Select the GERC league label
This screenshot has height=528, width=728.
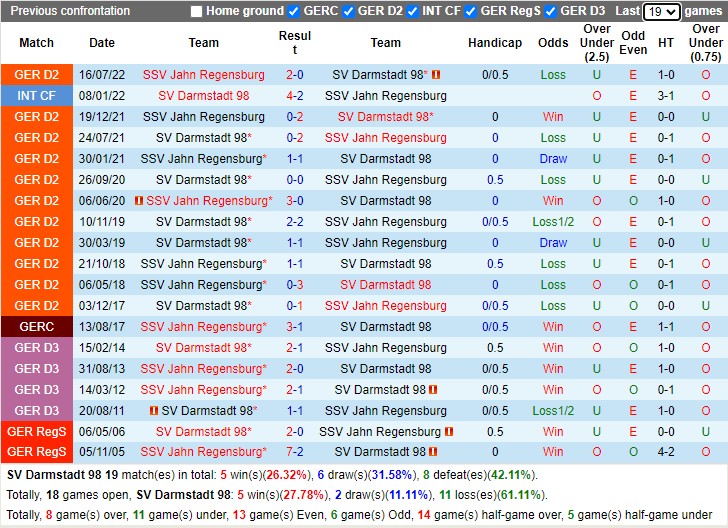[x=37, y=326]
